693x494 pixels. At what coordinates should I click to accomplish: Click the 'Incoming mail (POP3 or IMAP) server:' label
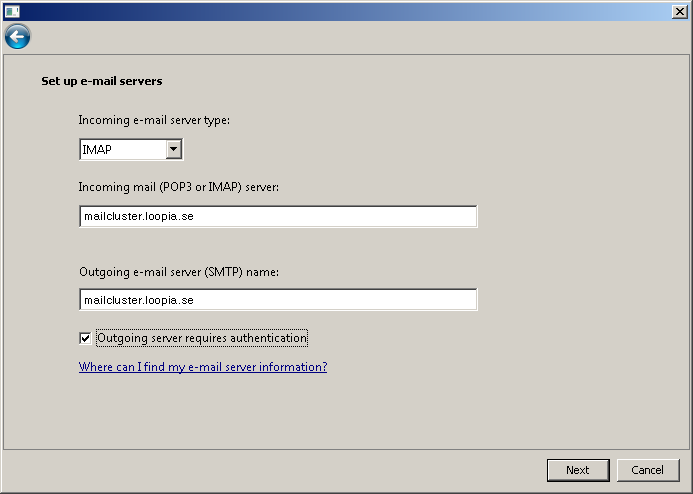[179, 187]
